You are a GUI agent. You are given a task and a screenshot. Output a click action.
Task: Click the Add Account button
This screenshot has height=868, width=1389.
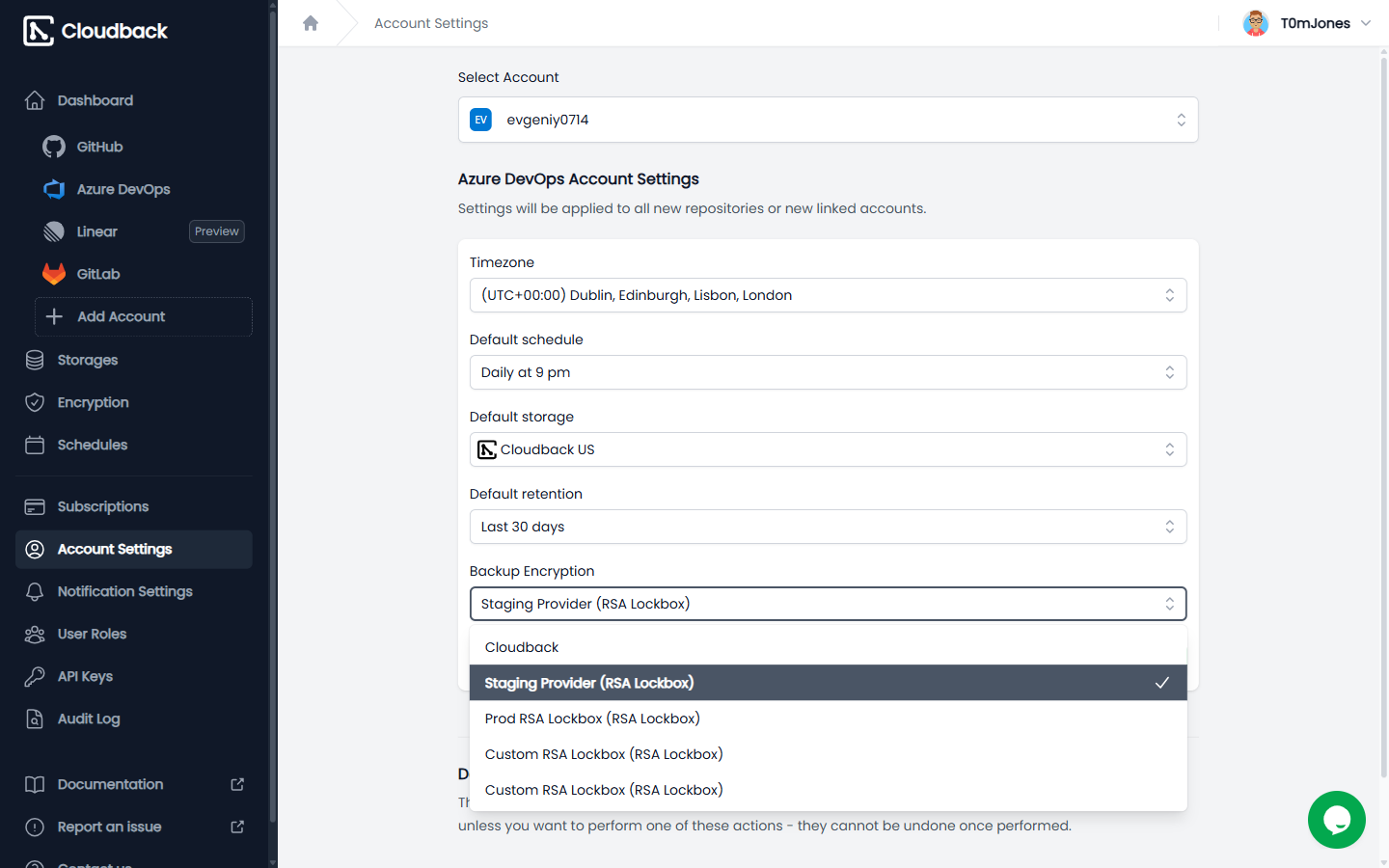(x=144, y=316)
